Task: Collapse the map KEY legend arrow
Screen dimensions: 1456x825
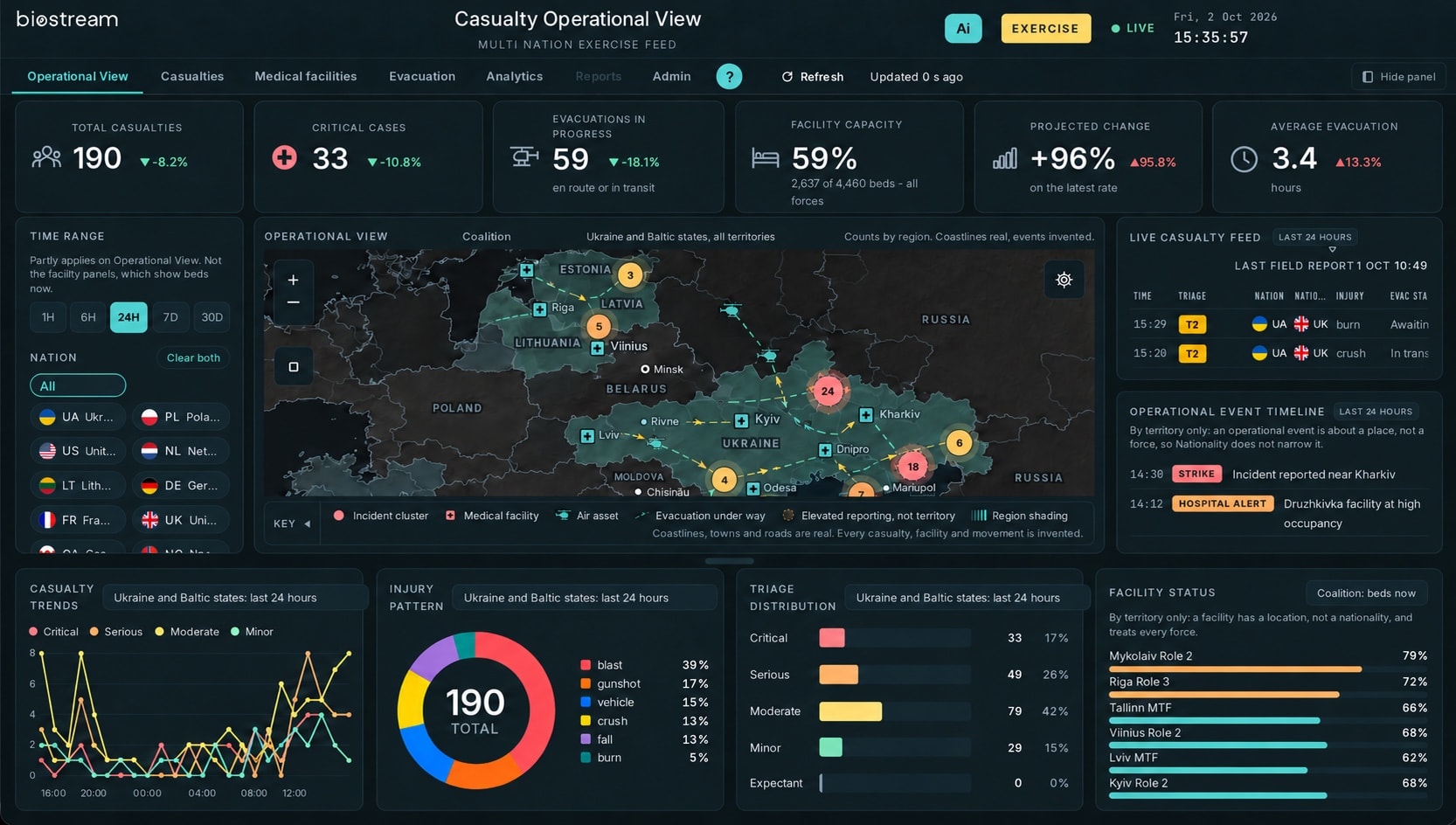Action: (307, 524)
